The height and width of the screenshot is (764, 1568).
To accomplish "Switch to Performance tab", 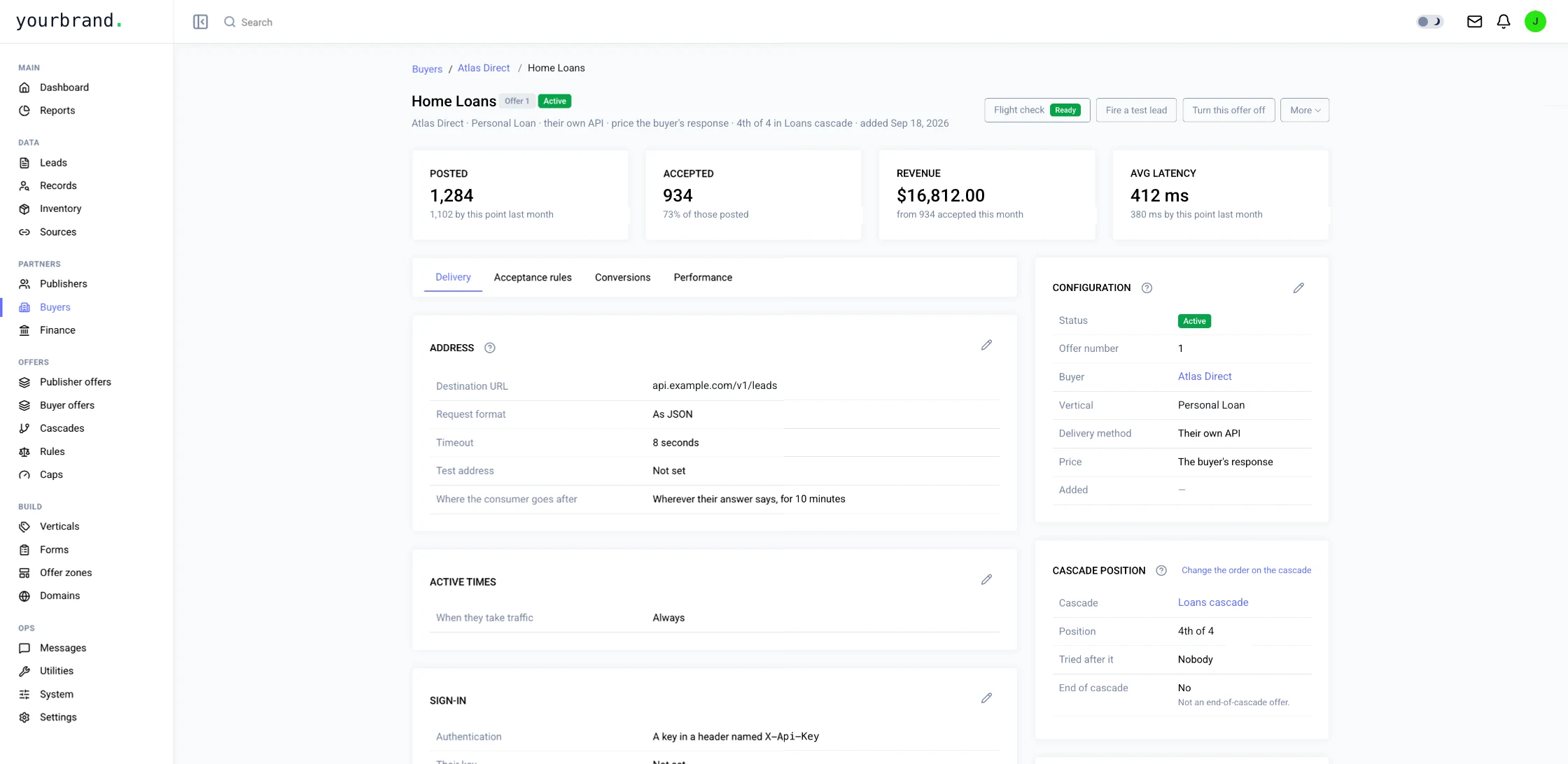I will [703, 278].
